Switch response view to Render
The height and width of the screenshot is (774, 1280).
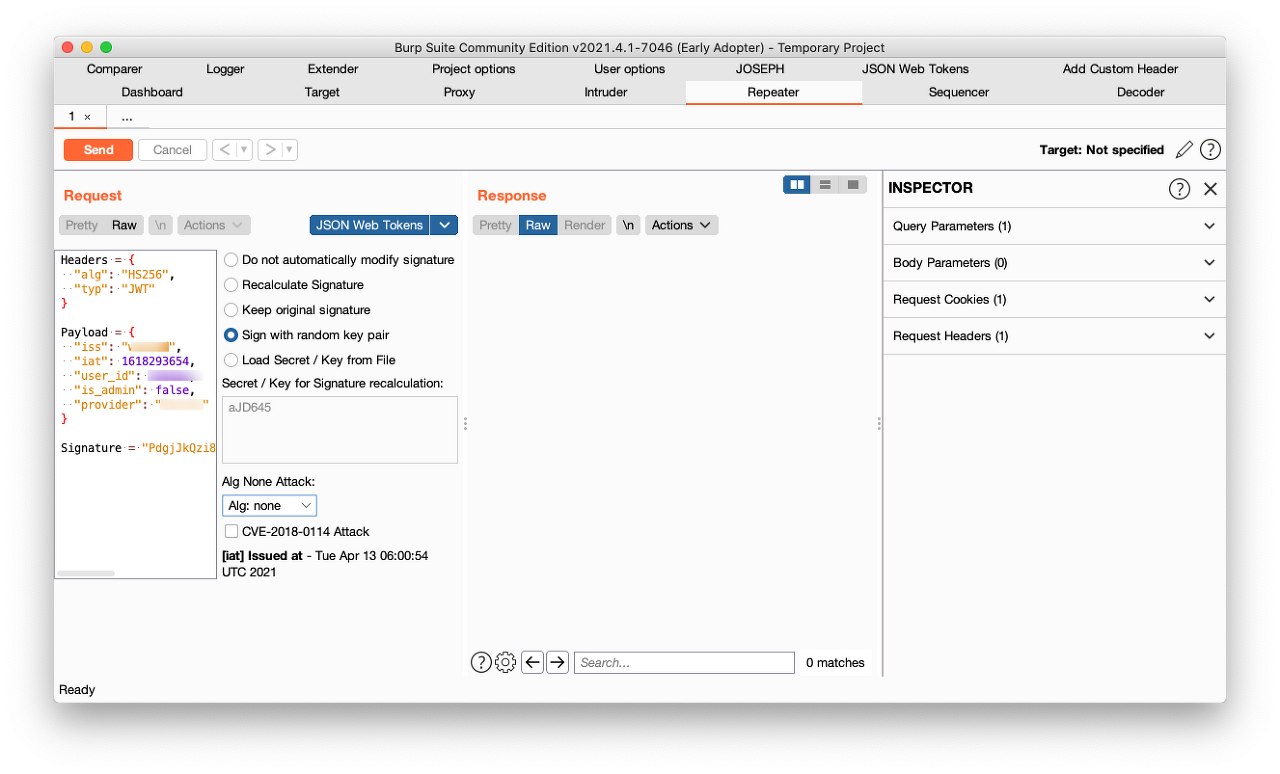(x=585, y=225)
